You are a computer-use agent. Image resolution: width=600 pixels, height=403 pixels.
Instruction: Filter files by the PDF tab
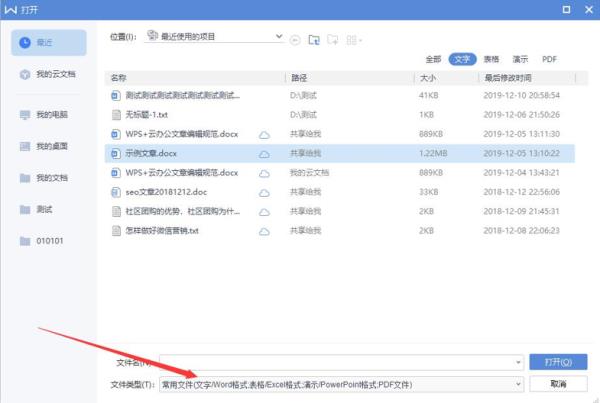[549, 59]
